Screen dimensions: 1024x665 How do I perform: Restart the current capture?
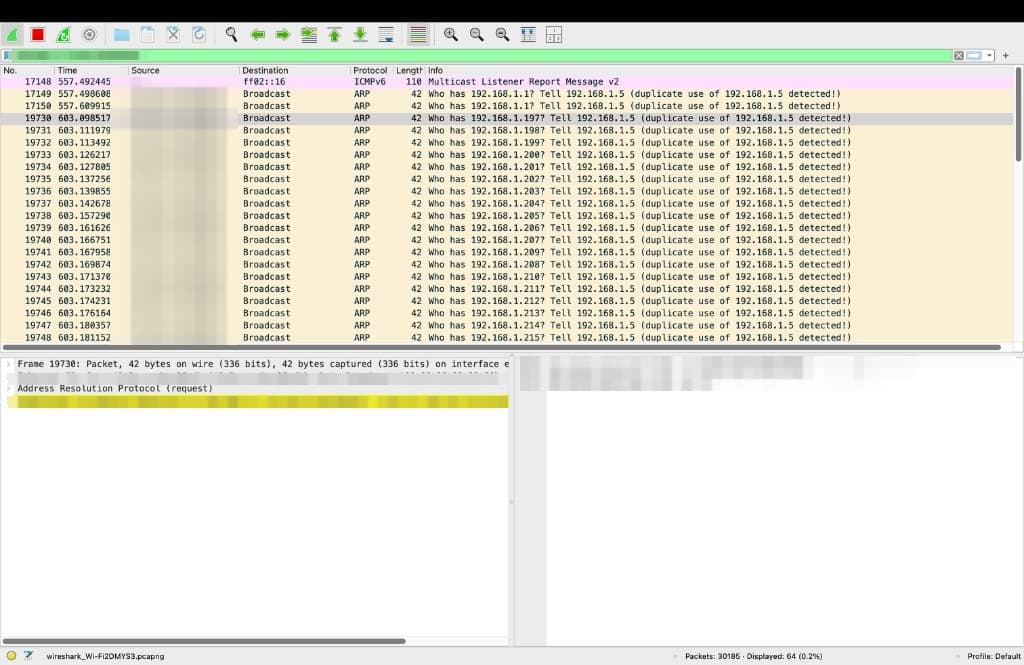point(63,35)
